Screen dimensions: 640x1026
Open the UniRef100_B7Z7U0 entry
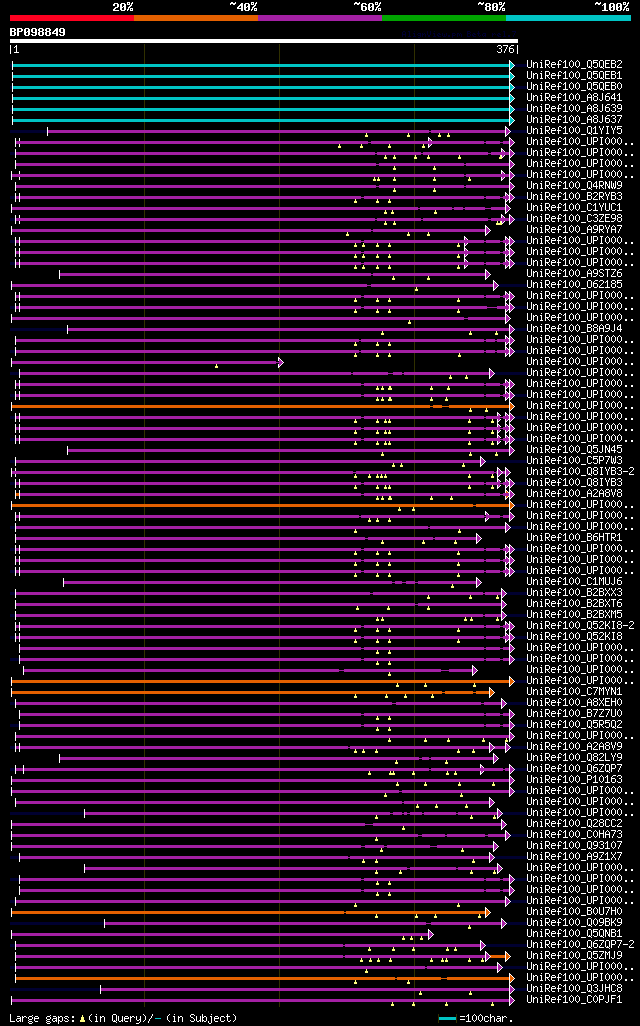(574, 713)
